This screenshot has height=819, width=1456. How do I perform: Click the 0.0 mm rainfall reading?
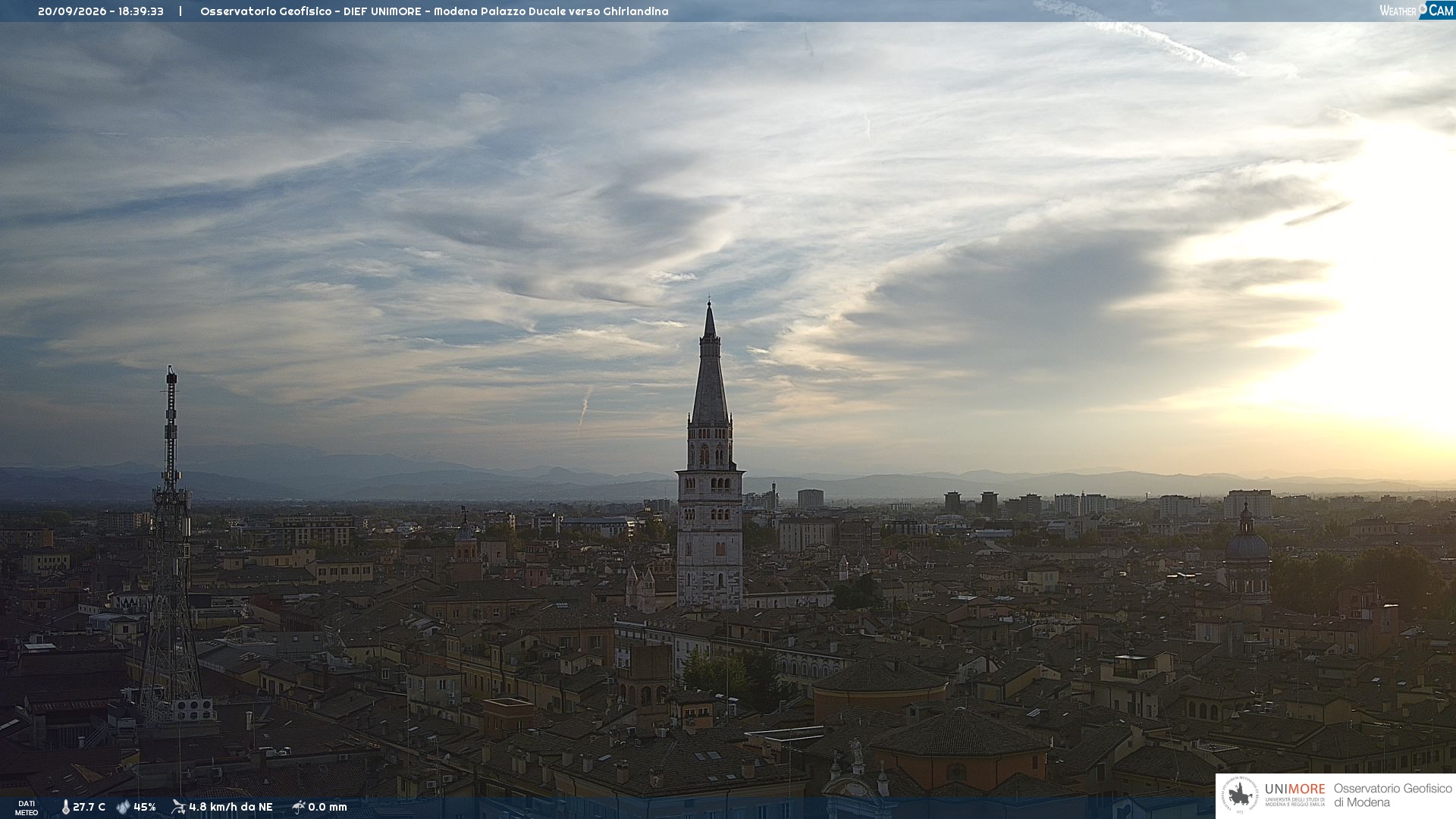(x=328, y=807)
